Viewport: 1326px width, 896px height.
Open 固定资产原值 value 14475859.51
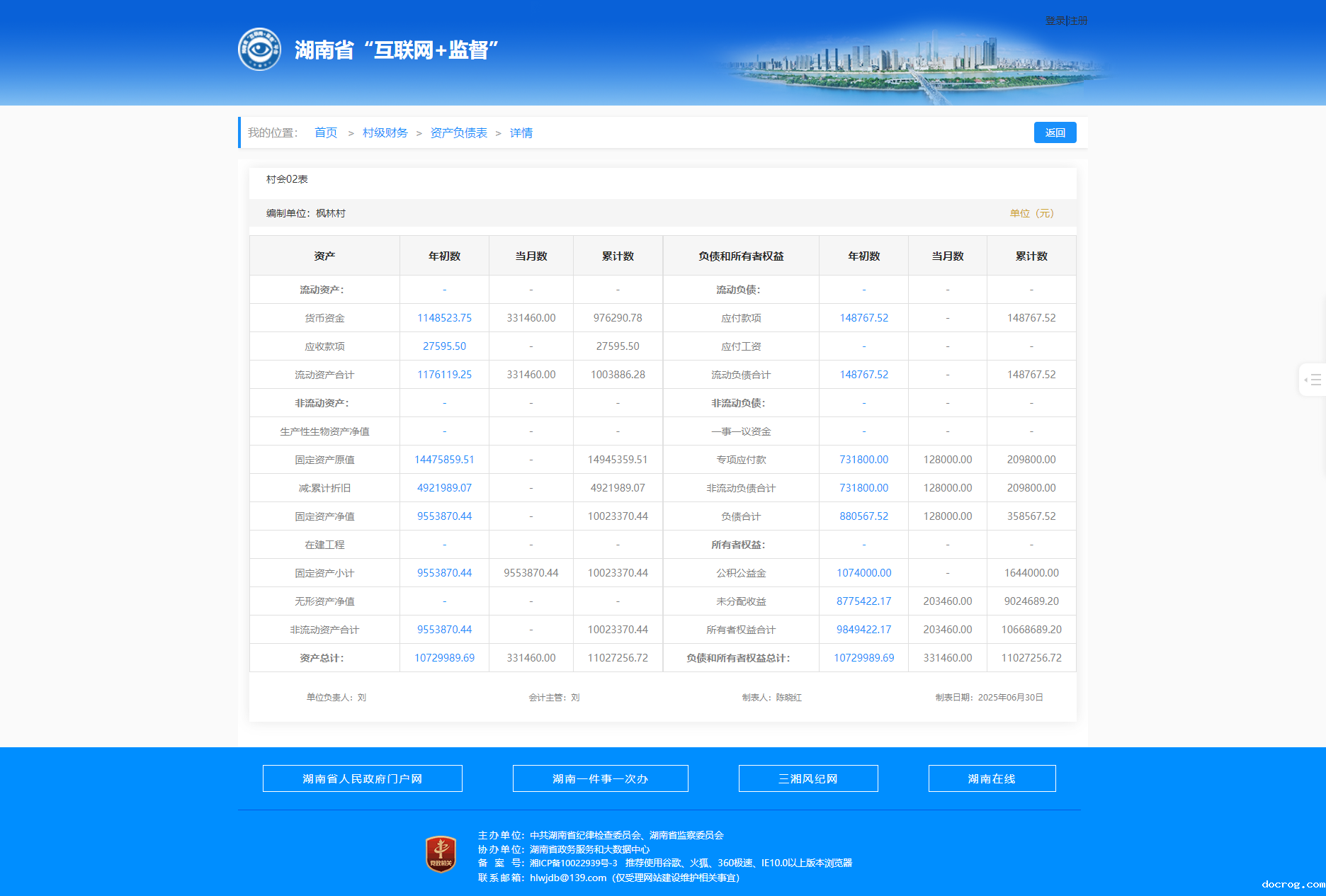pyautogui.click(x=444, y=460)
